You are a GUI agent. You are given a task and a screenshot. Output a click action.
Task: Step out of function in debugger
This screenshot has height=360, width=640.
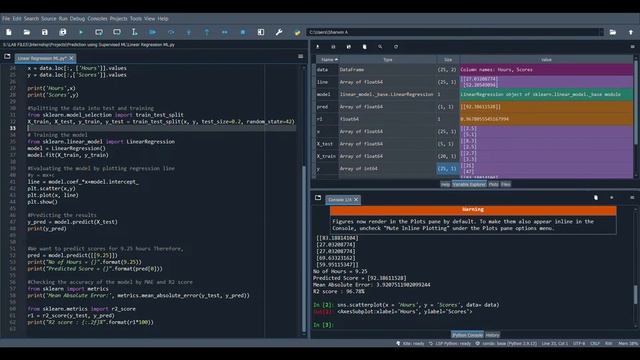coord(207,32)
